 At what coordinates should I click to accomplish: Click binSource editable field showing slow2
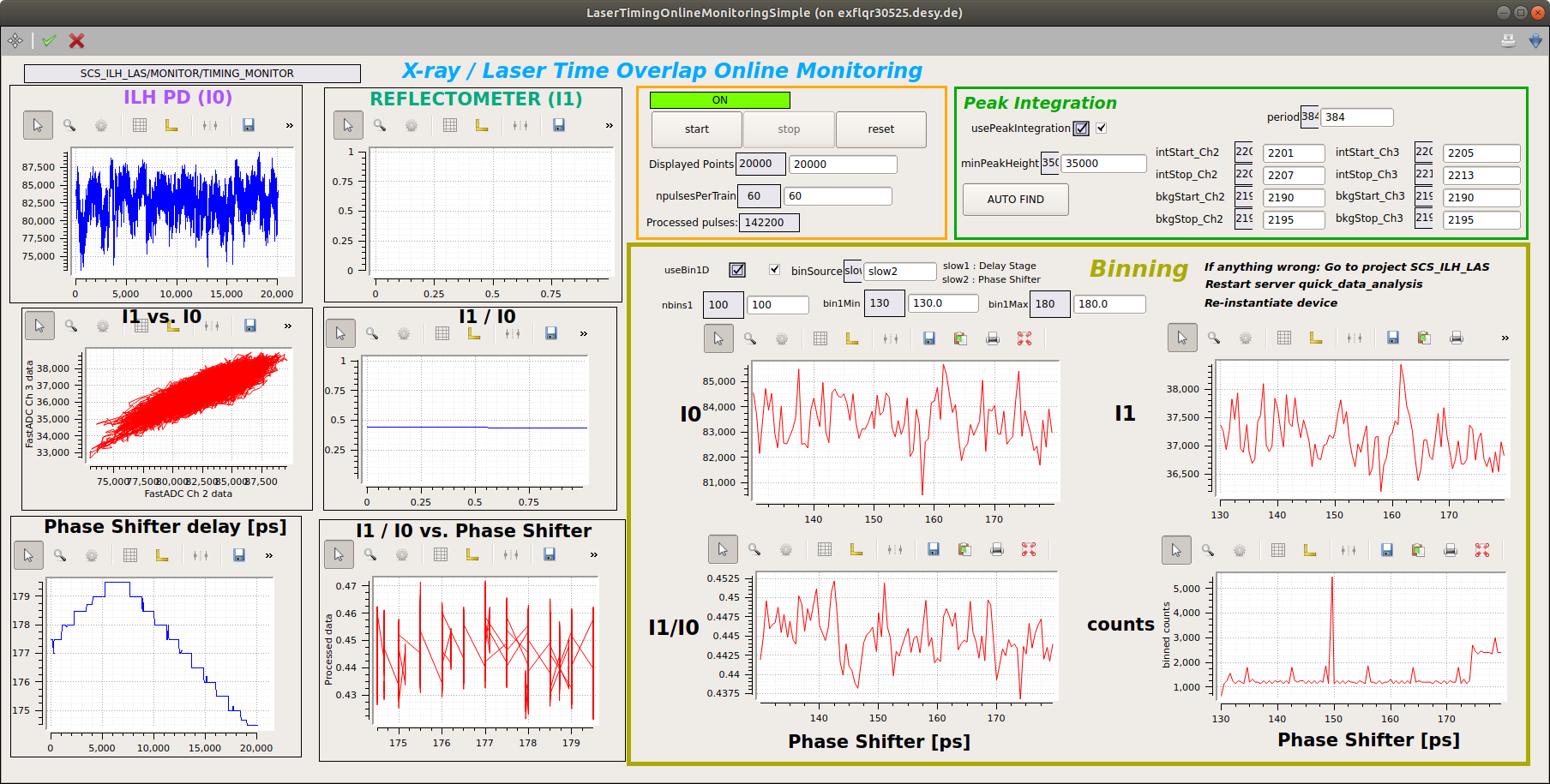point(900,272)
